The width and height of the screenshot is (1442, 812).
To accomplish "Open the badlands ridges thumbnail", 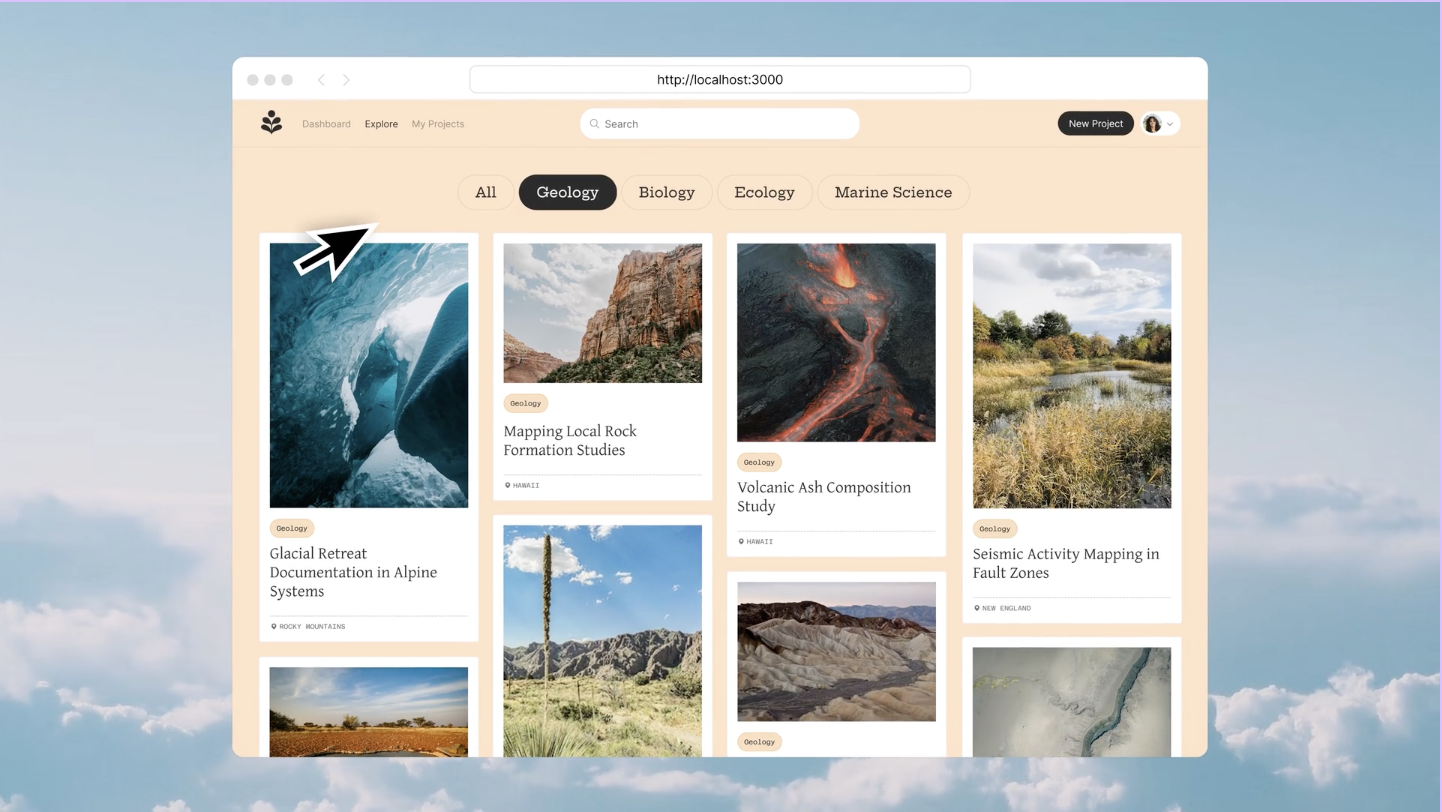I will point(837,652).
